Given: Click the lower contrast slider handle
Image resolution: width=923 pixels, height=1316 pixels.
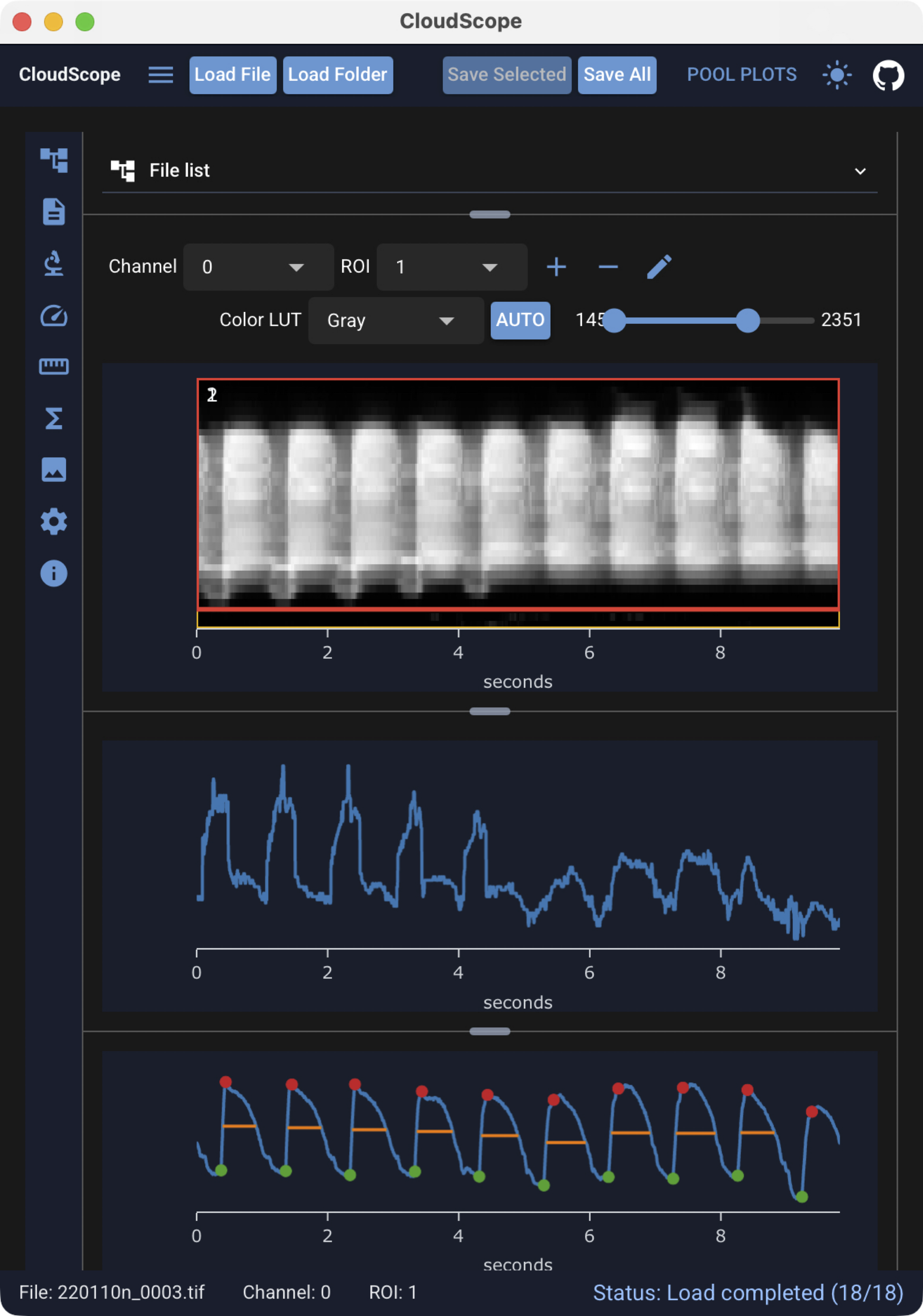Looking at the screenshot, I should pyautogui.click(x=614, y=320).
